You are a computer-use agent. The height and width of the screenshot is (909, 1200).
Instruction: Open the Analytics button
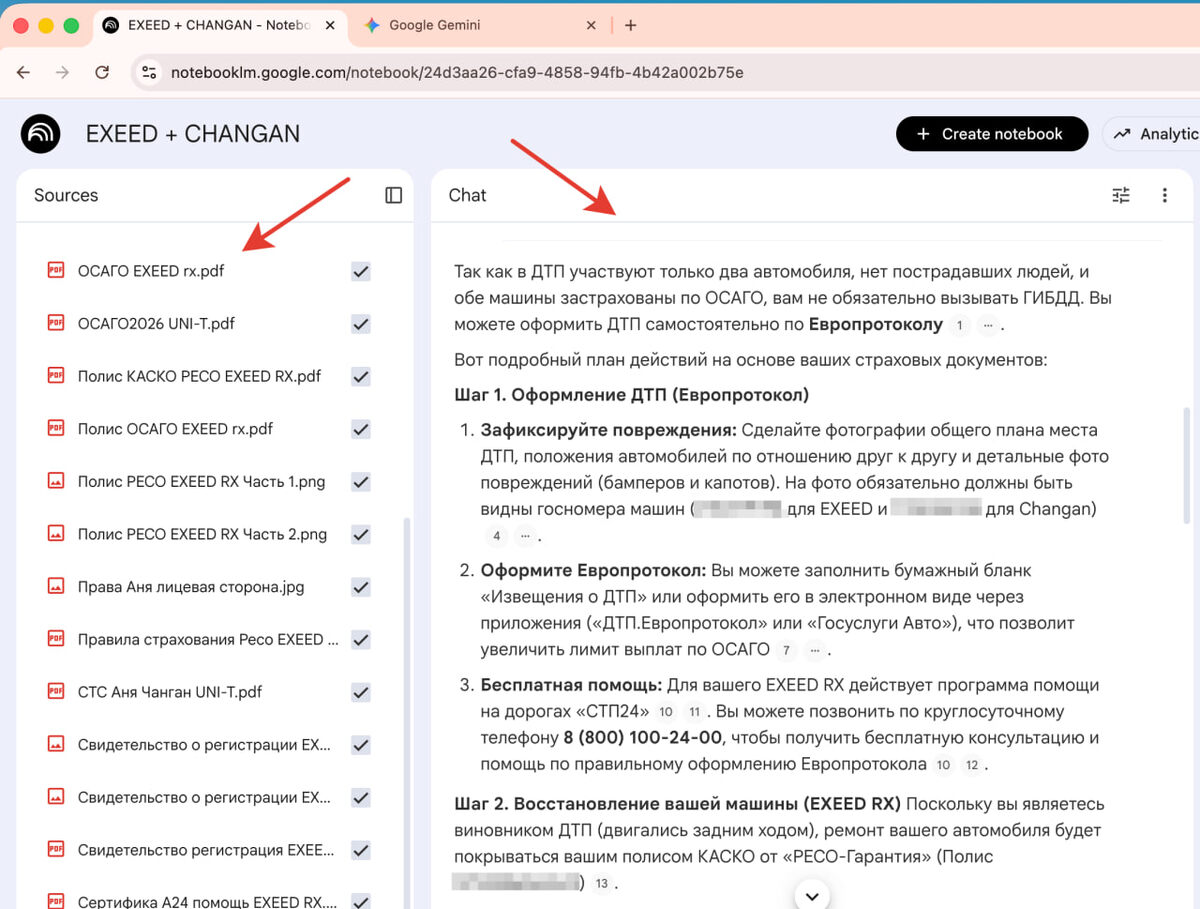(x=1151, y=134)
